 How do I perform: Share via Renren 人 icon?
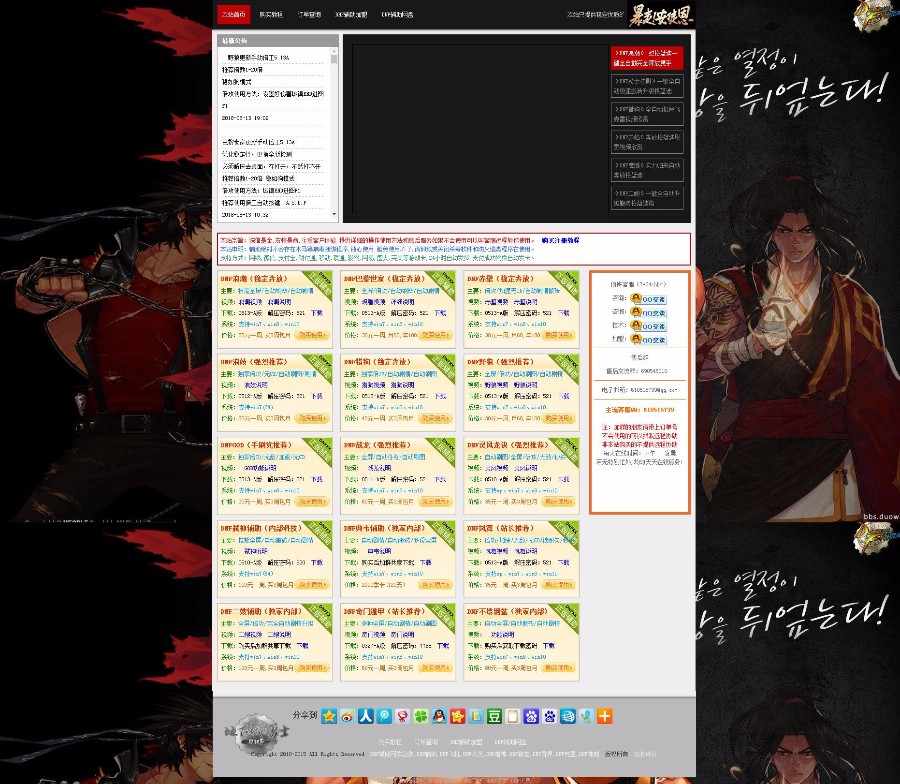366,716
